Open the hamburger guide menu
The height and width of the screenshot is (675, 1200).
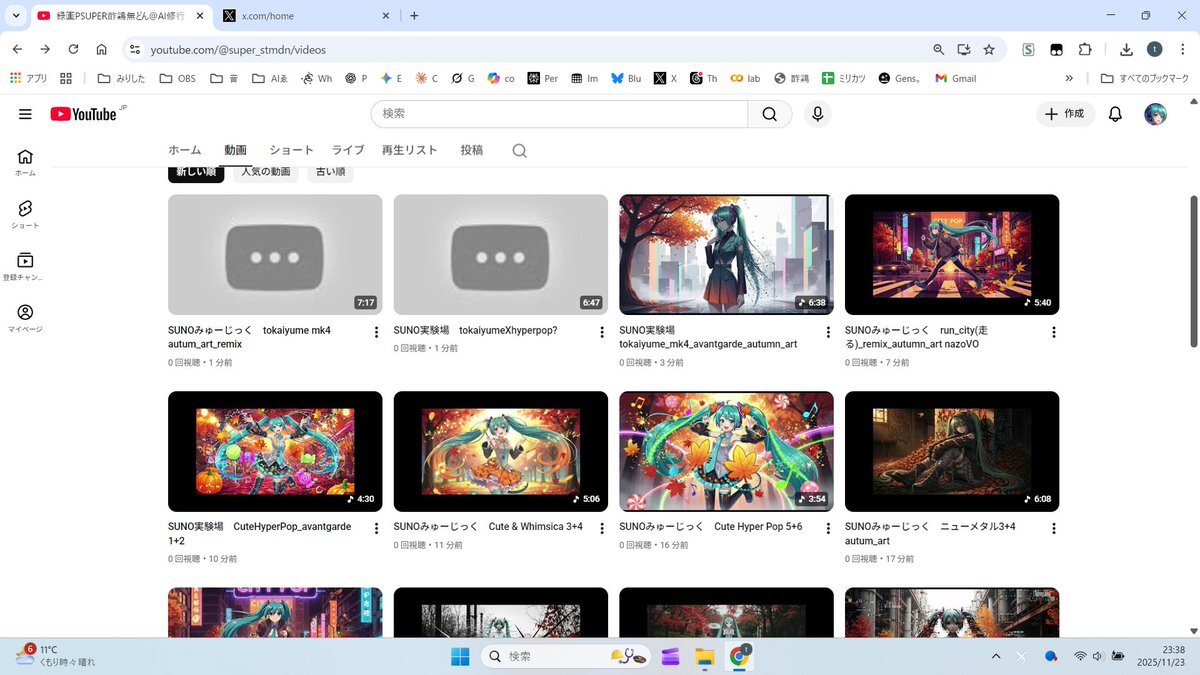(x=25, y=114)
